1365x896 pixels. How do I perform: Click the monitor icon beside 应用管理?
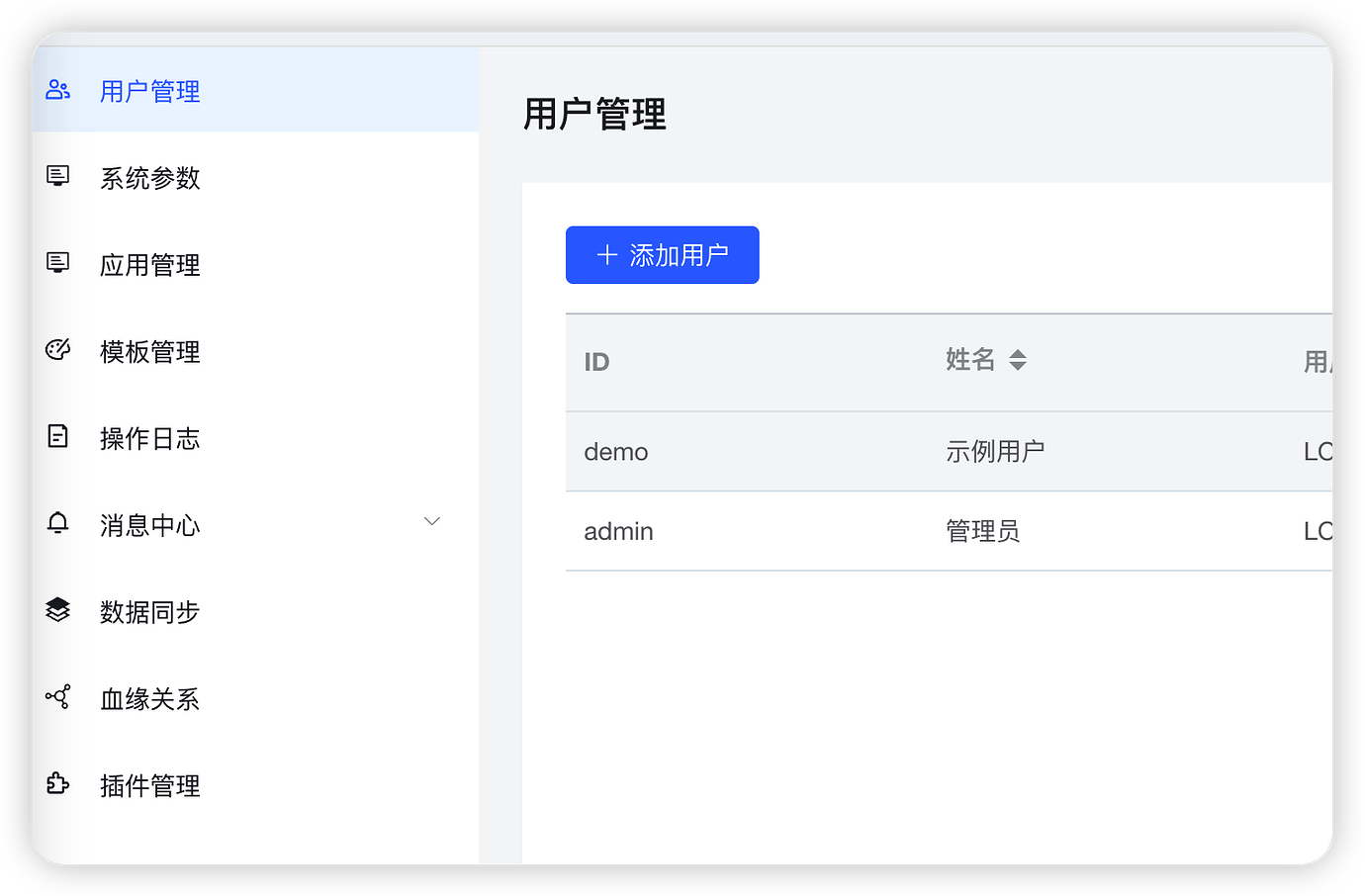pyautogui.click(x=58, y=263)
